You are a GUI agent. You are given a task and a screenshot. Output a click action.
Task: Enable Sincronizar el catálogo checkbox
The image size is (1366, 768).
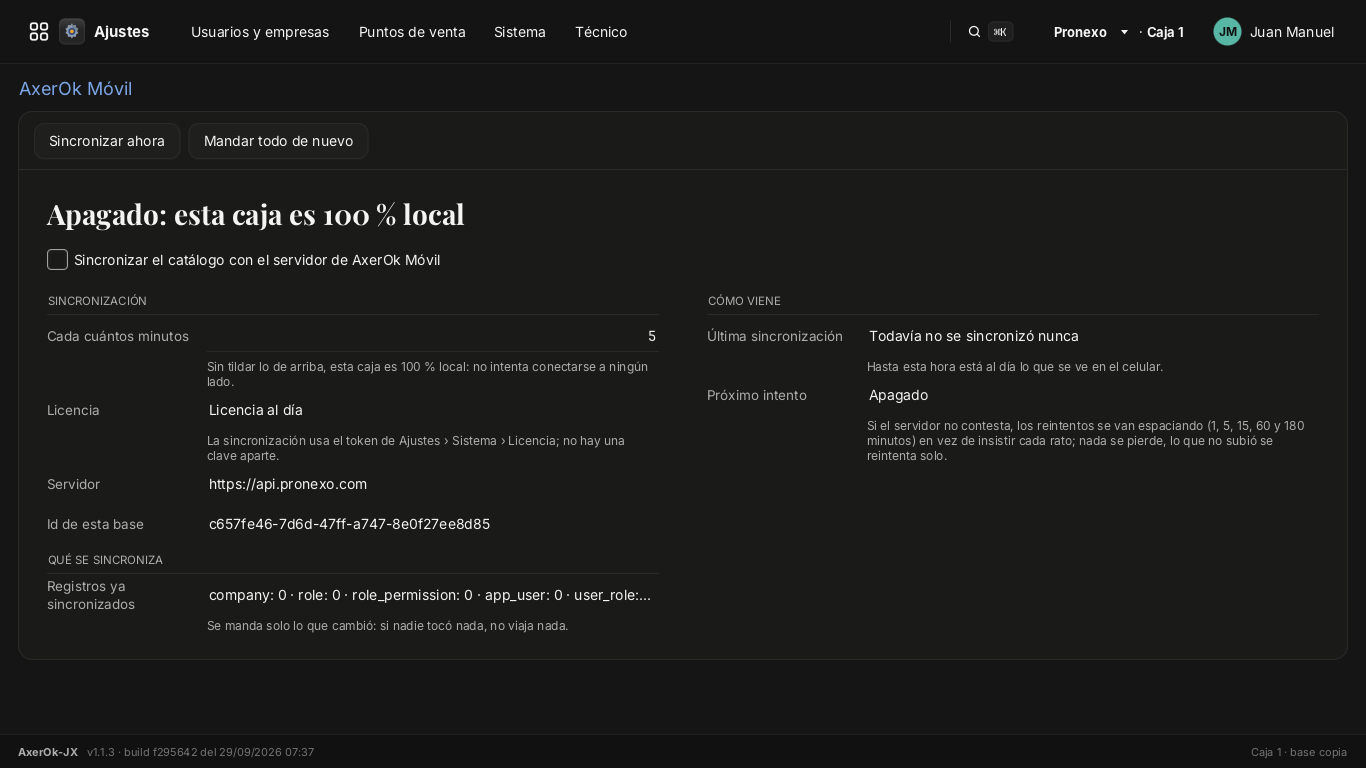click(58, 260)
